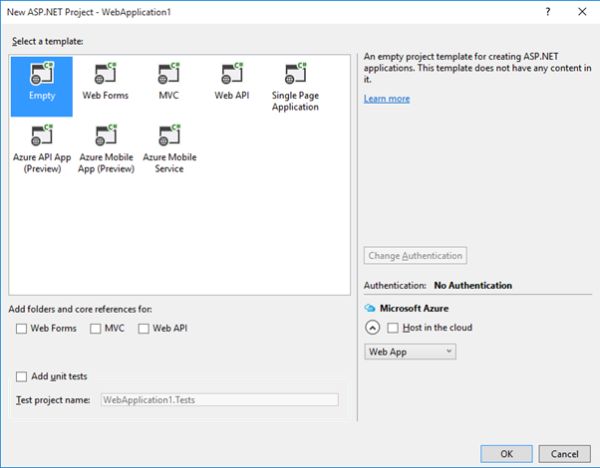Confirm with the OK button

(x=506, y=454)
